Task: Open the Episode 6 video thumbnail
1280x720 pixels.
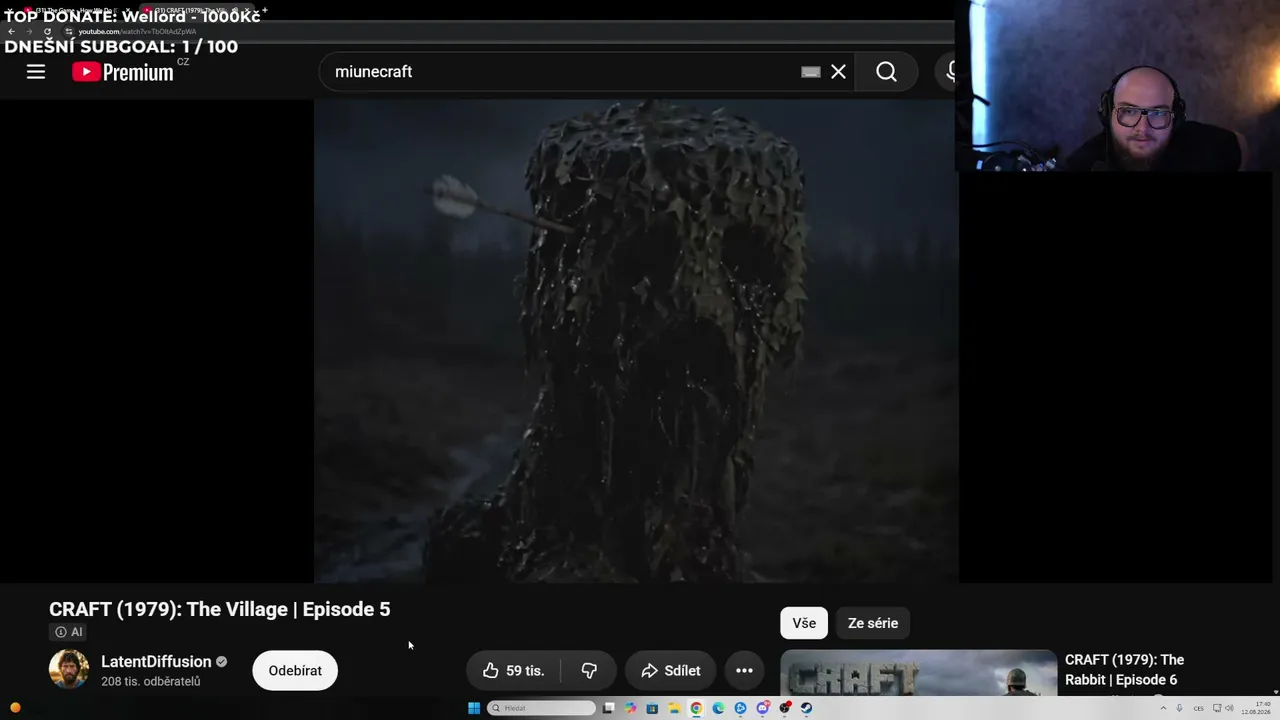Action: click(918, 673)
